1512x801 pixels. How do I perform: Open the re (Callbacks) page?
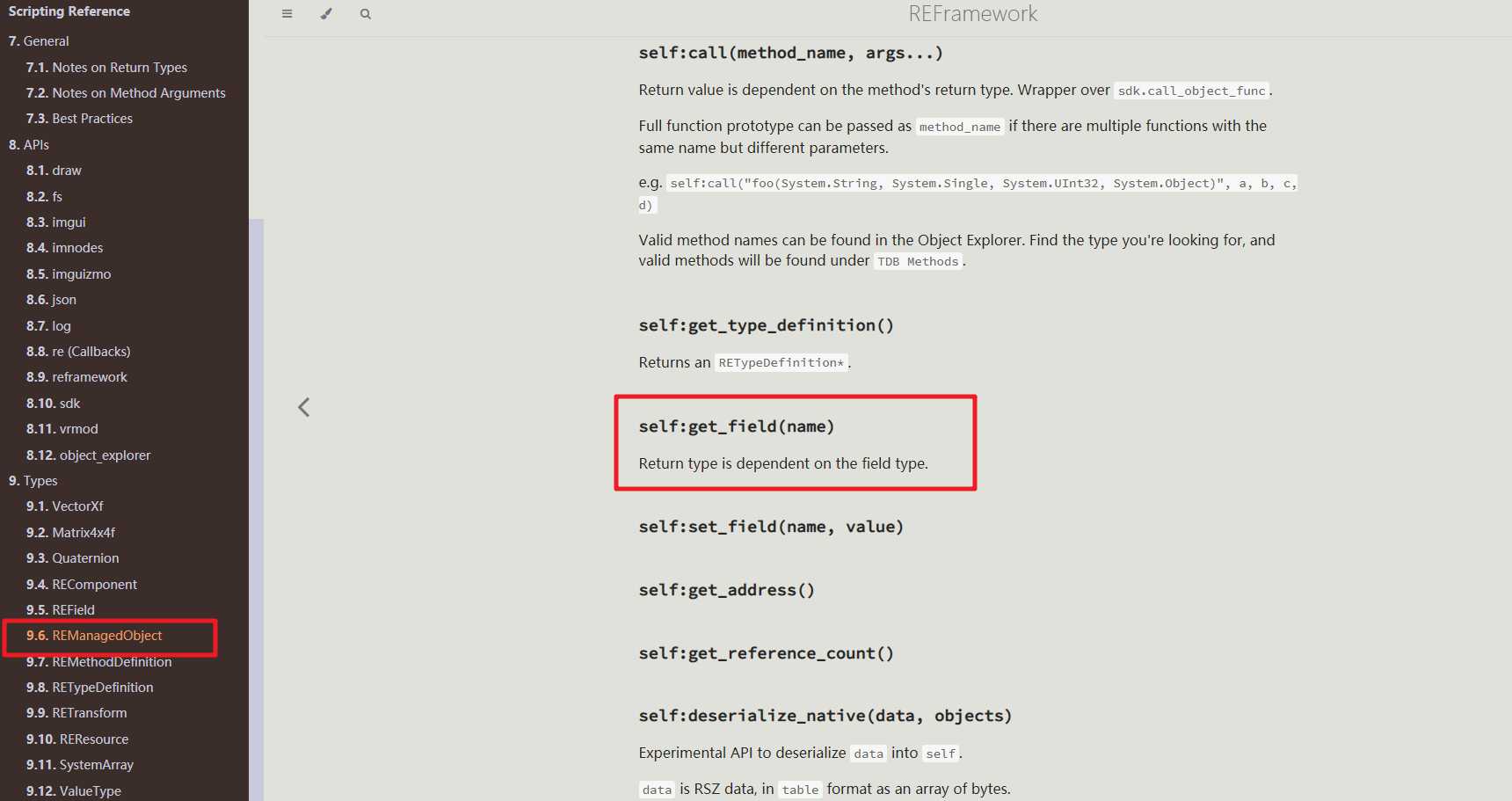(x=91, y=352)
